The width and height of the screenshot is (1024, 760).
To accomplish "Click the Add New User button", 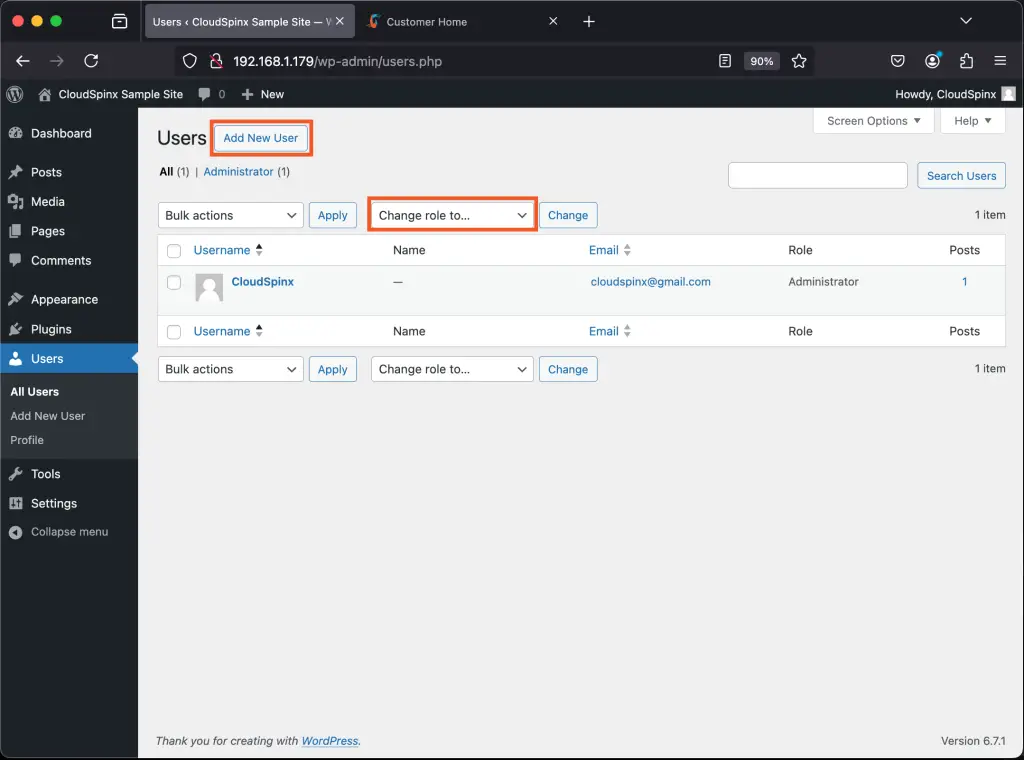I will point(261,138).
